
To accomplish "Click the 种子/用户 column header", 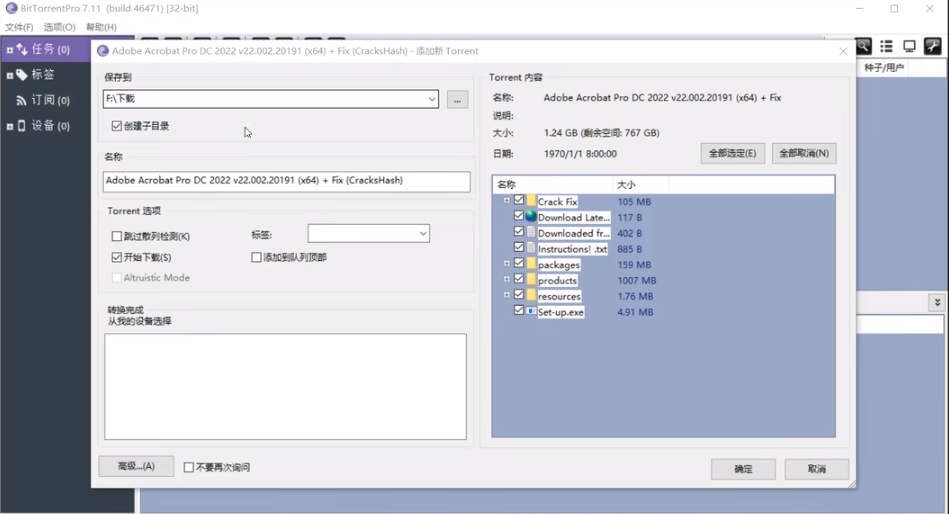I will pyautogui.click(x=883, y=68).
